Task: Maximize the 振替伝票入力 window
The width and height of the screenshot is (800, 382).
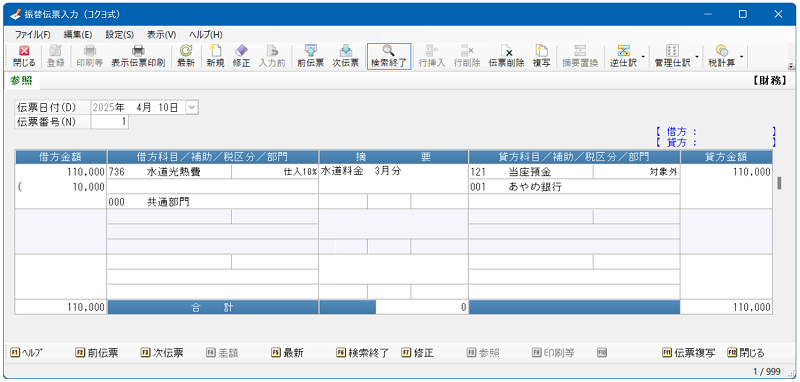Action: [x=743, y=14]
